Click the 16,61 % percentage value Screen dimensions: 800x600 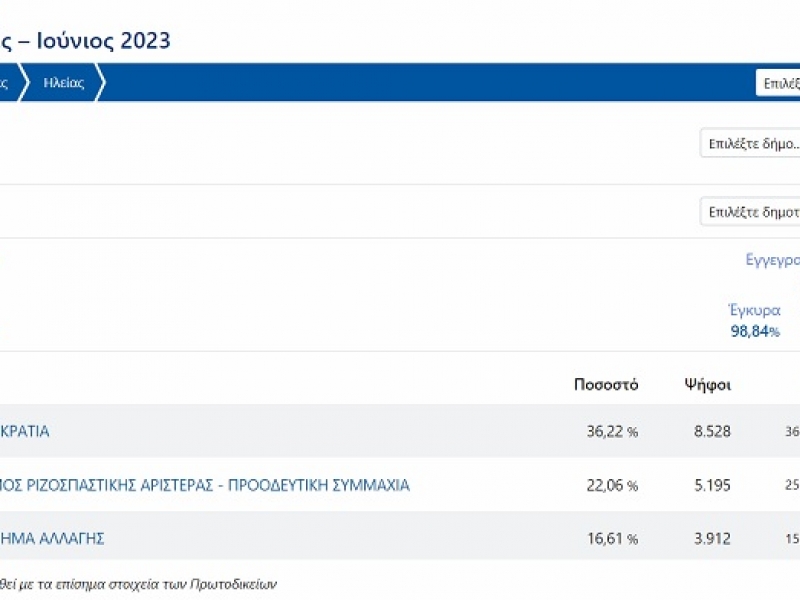click(x=611, y=539)
